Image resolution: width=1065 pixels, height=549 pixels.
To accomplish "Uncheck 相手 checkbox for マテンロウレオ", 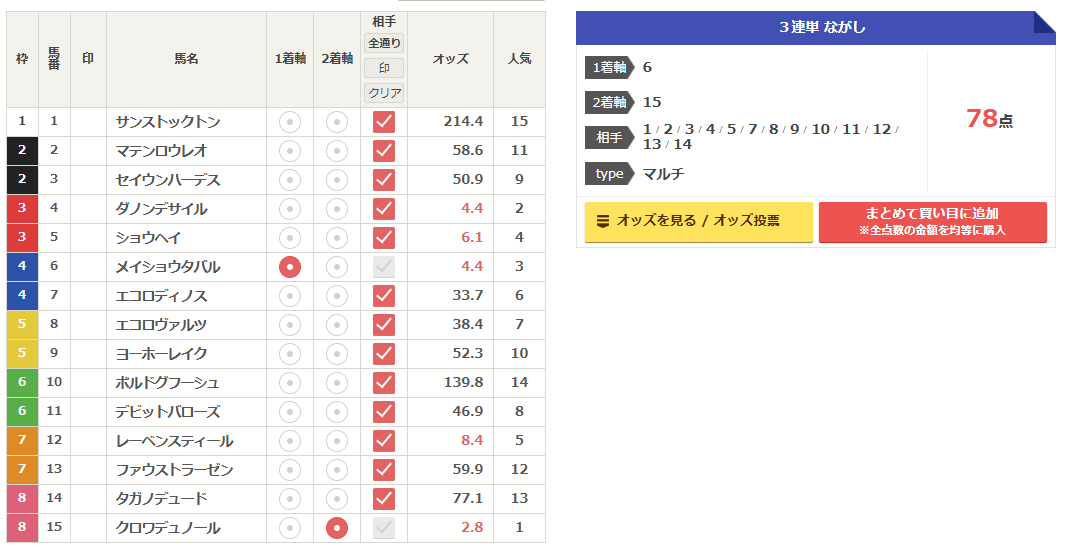I will 384,151.
